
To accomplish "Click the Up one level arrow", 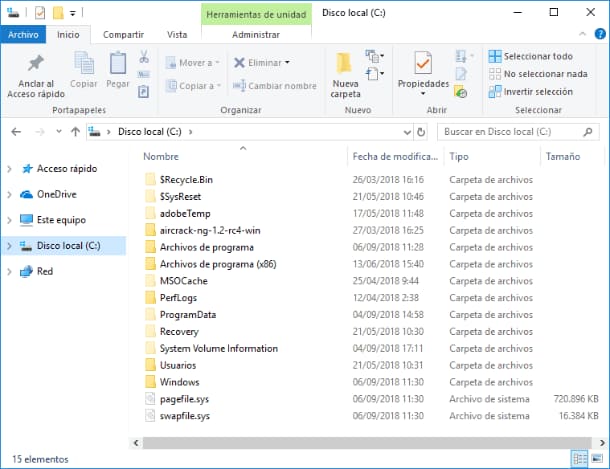I will pyautogui.click(x=75, y=132).
